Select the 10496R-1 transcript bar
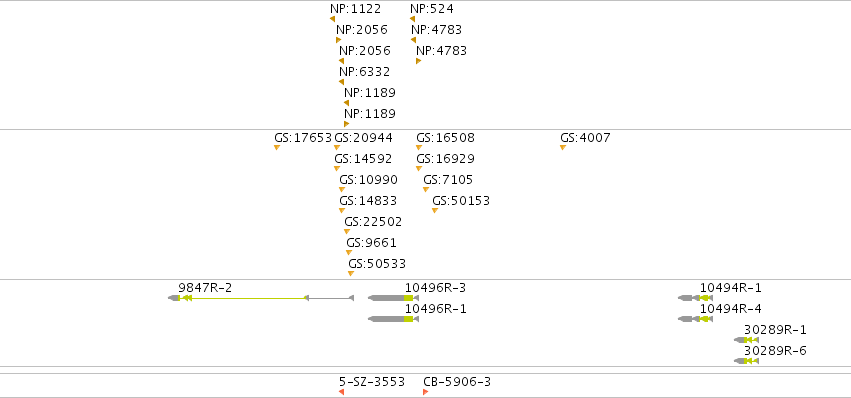This screenshot has height=398, width=851. coord(393,319)
